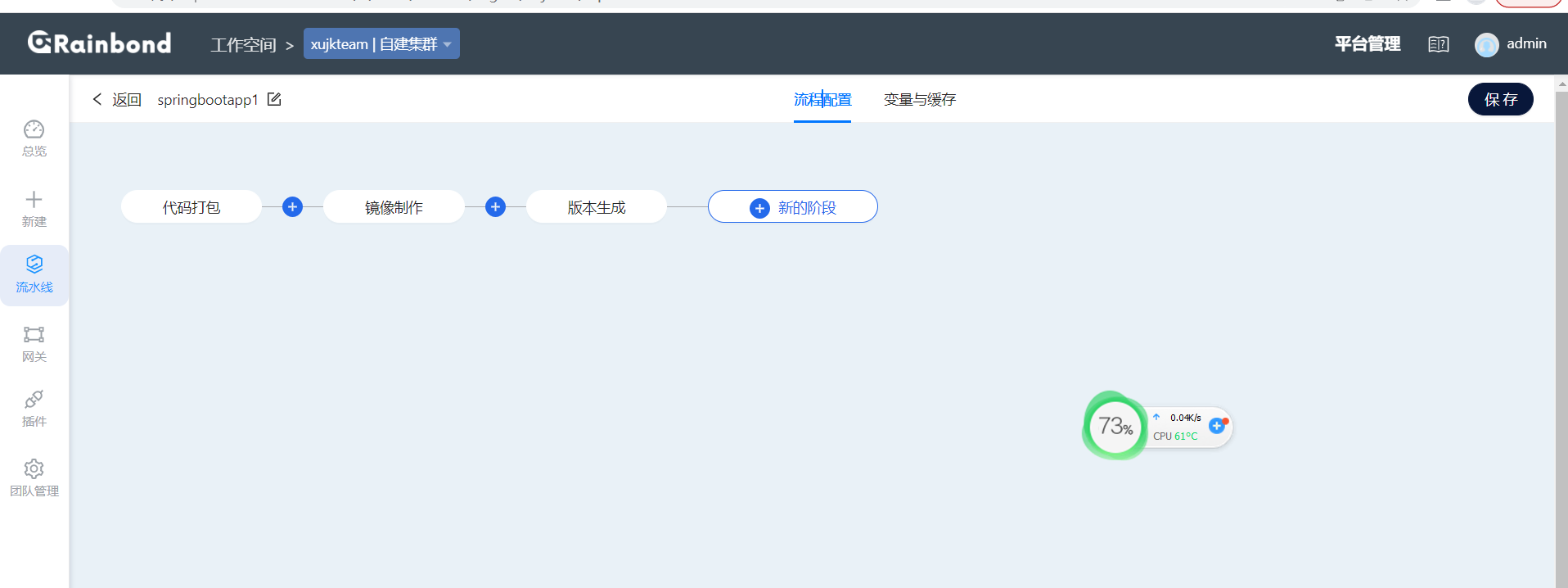
Task: Click the Rainbond logo
Action: 99,43
